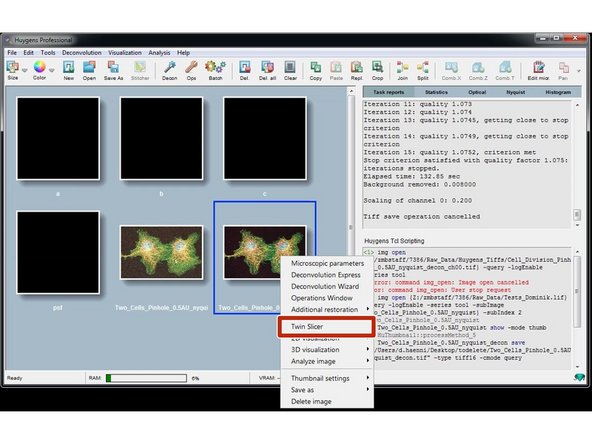
Task: Expand the Save as submenu
Action: 367,389
